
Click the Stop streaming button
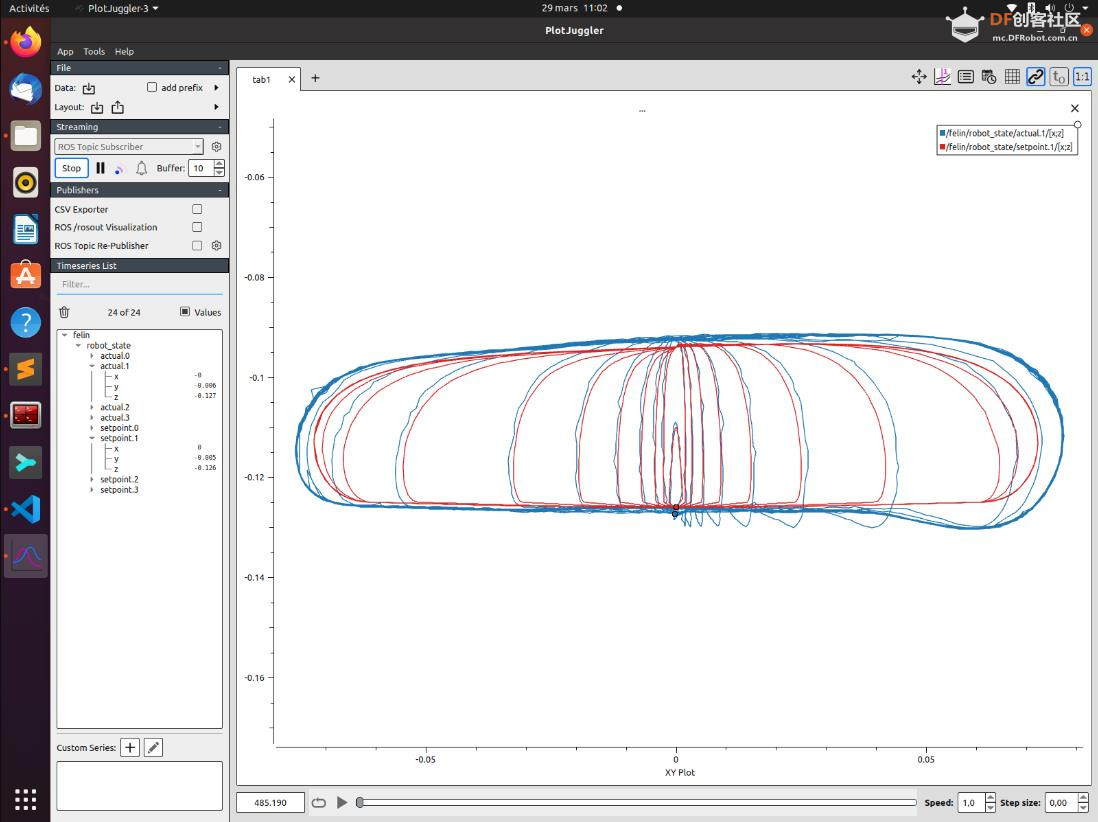71,168
